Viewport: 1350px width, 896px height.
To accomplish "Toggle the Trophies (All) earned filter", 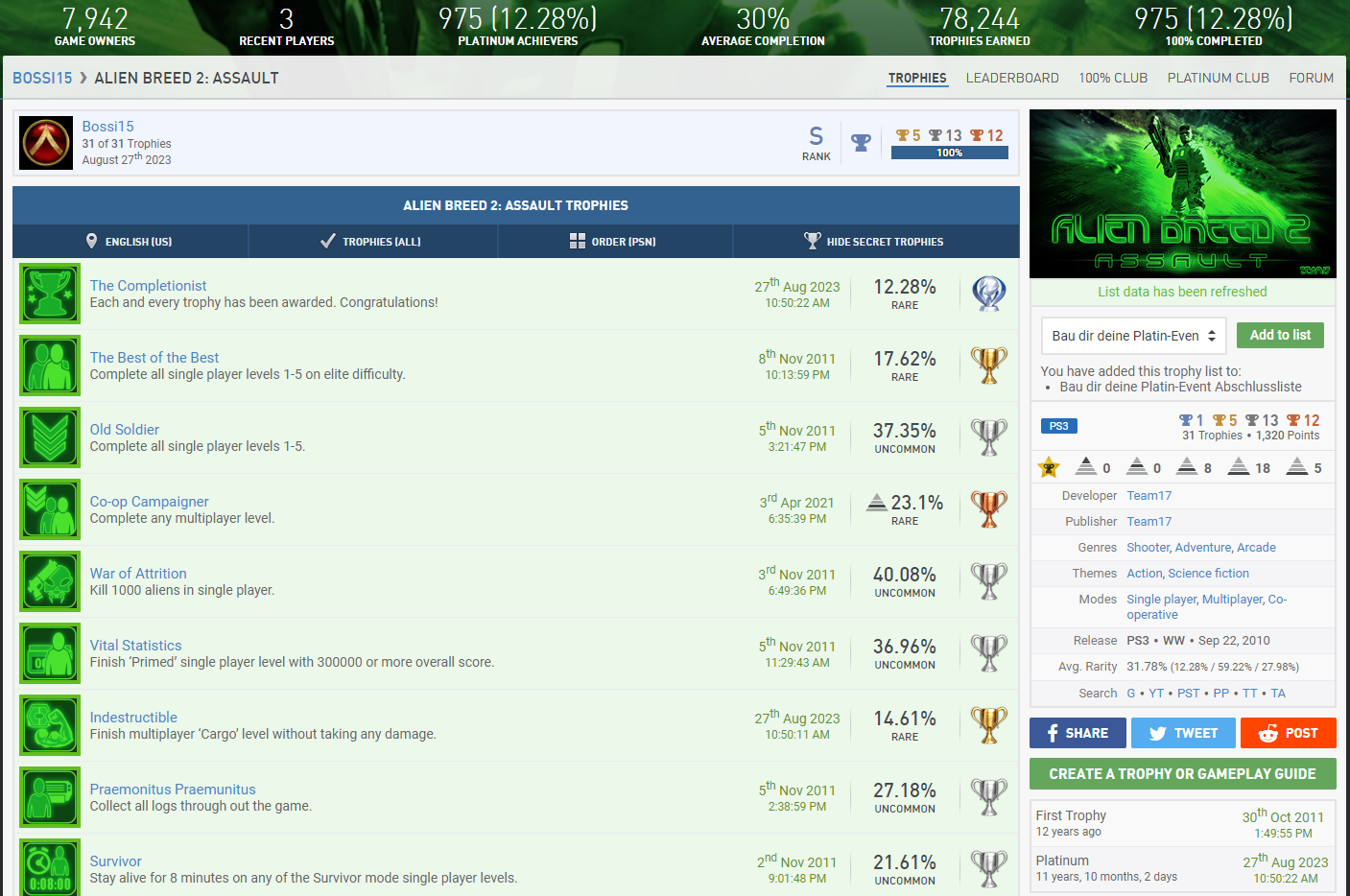I will tap(371, 242).
